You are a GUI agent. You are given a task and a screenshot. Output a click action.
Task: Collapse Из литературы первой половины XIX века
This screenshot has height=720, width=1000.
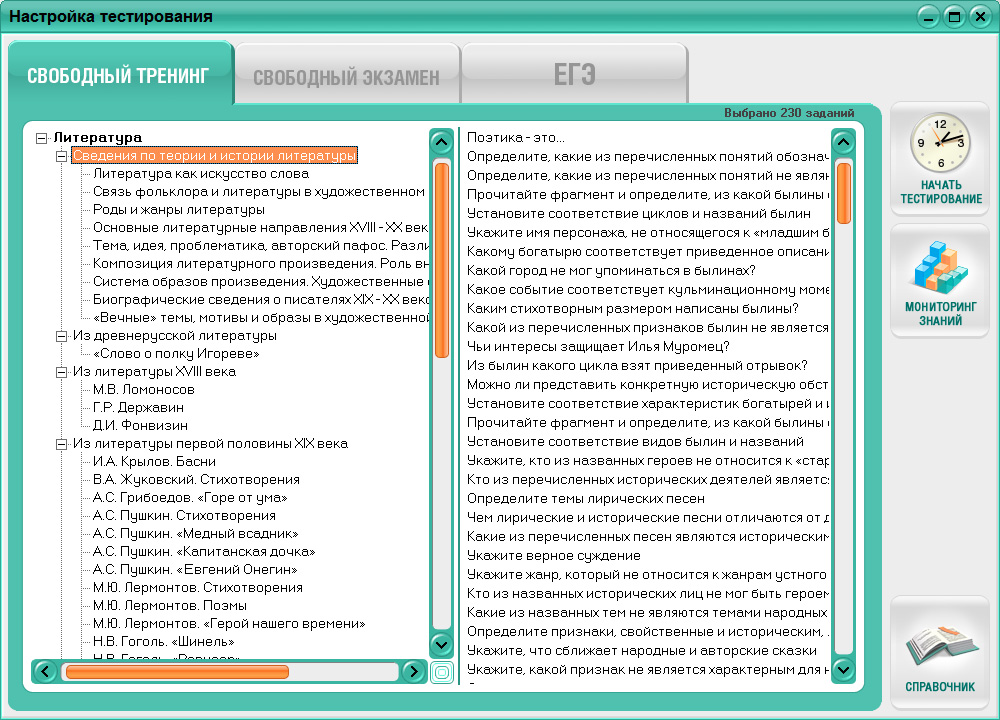61,444
